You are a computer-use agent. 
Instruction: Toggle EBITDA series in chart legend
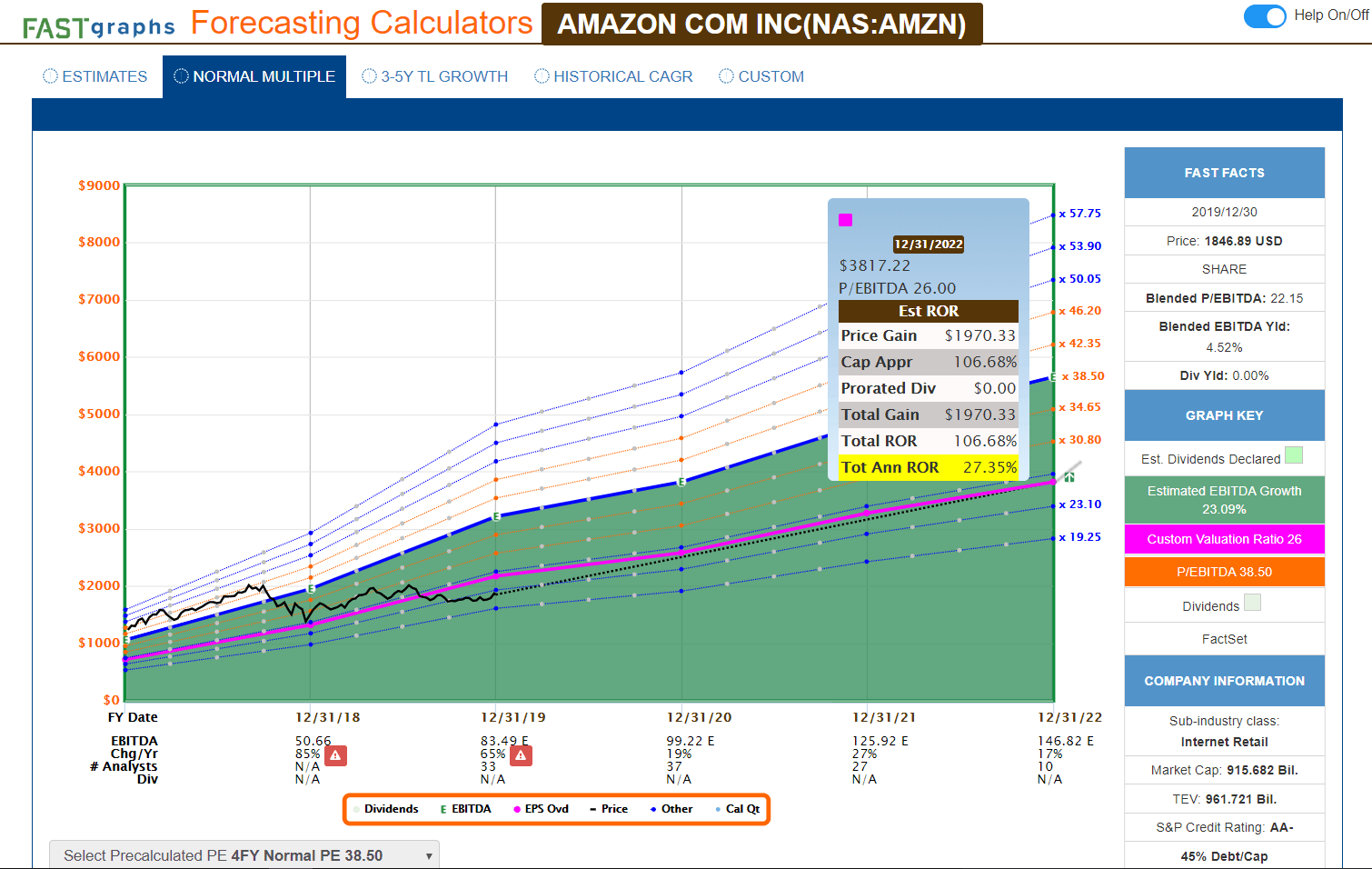pos(465,809)
